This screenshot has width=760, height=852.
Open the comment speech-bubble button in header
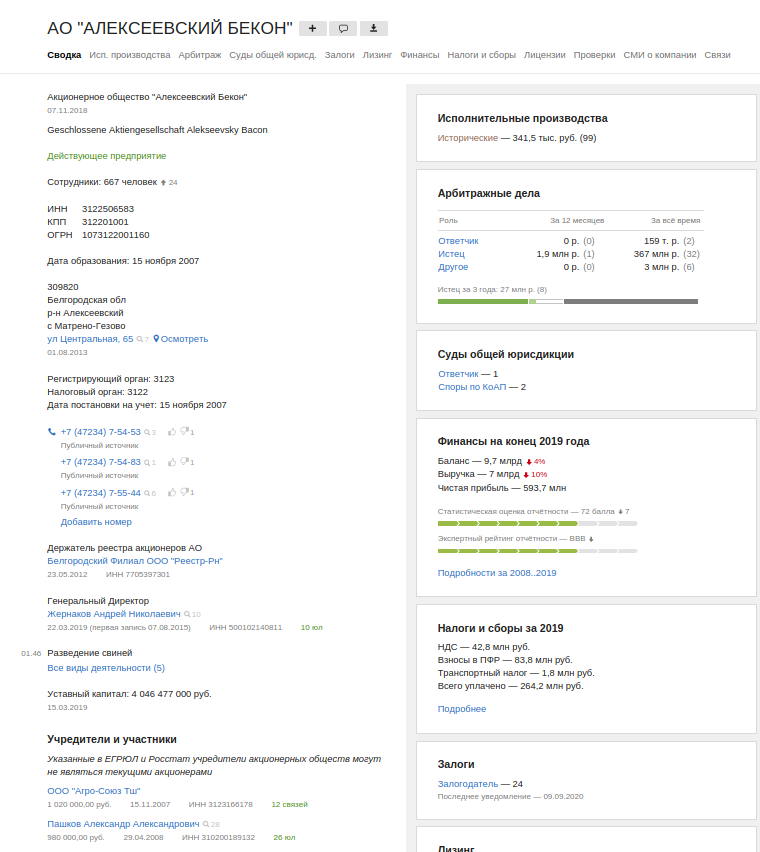click(x=343, y=29)
